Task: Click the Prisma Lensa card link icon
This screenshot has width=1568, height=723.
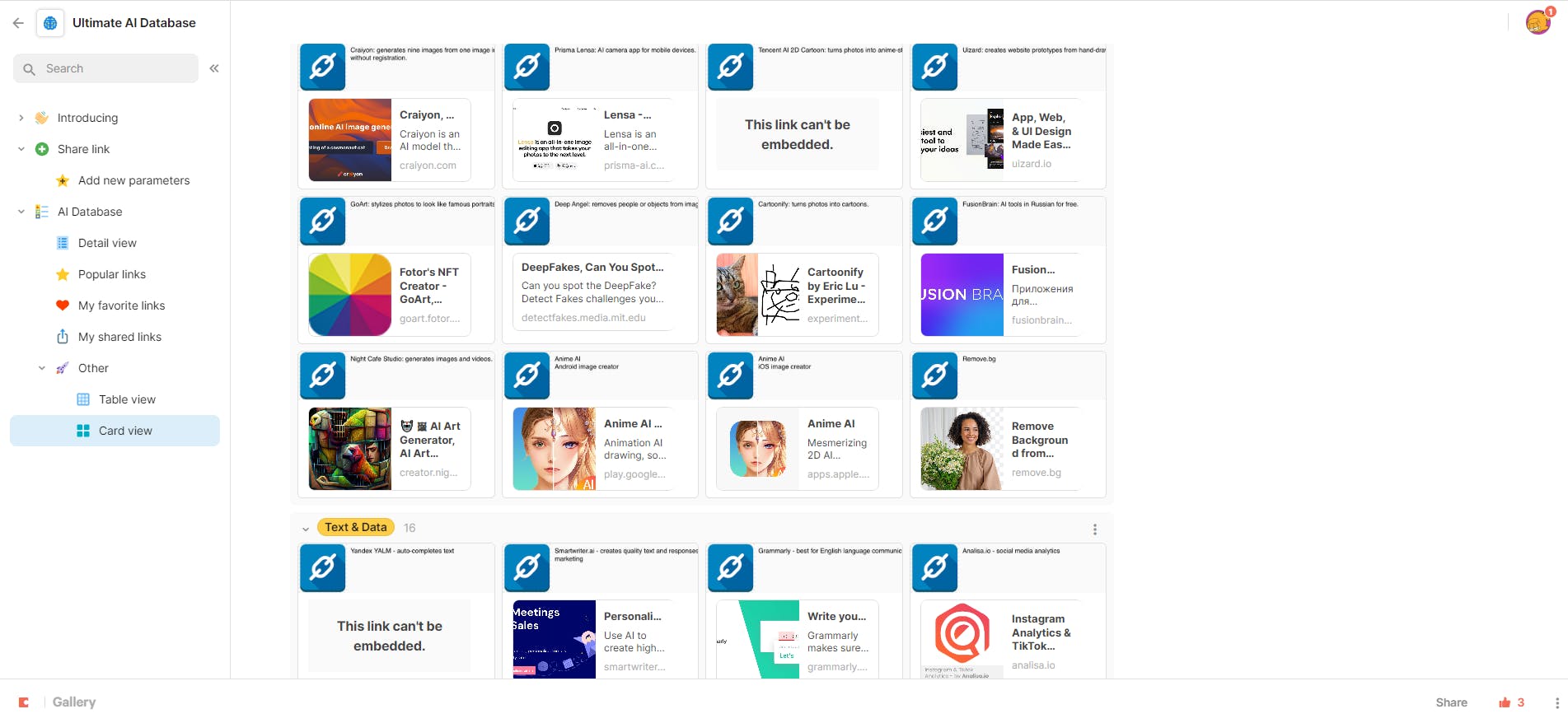Action: coord(527,66)
